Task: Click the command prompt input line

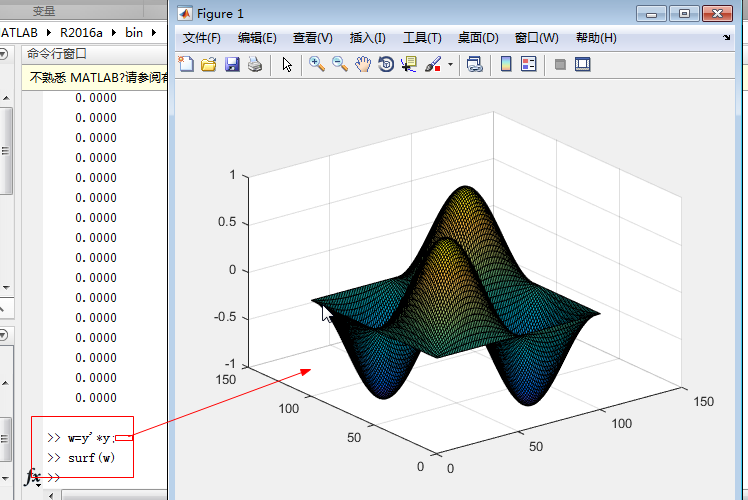Action: click(x=105, y=478)
